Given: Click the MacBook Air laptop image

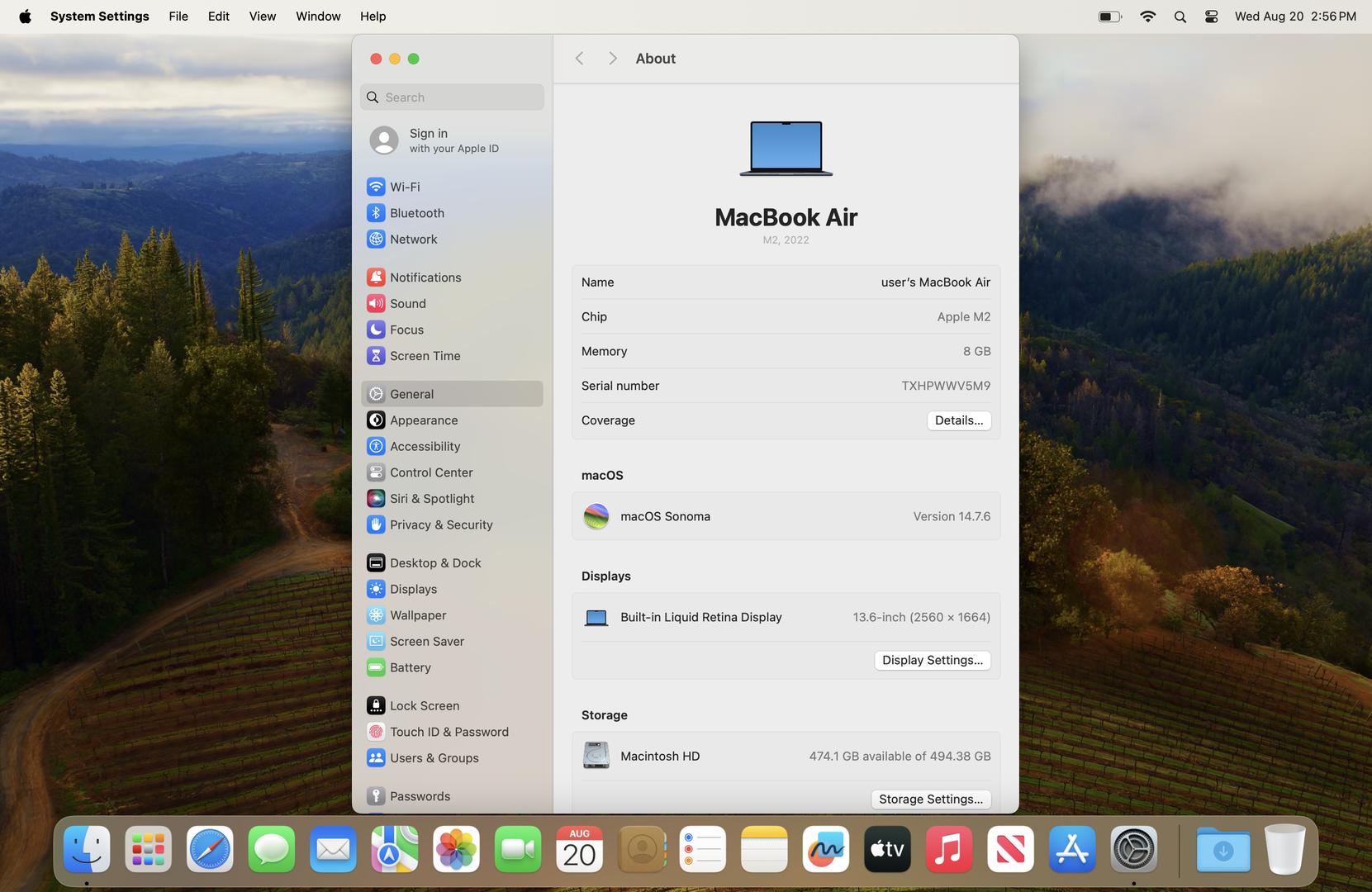Looking at the screenshot, I should (x=786, y=149).
